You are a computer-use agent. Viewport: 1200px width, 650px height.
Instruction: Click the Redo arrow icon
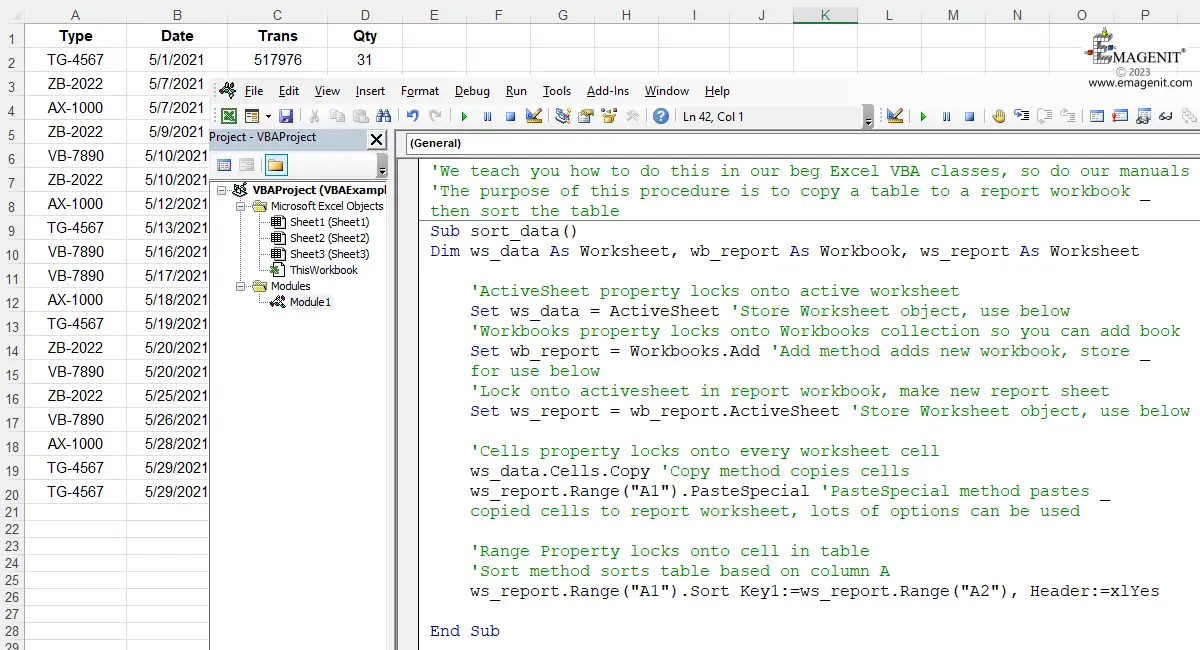(435, 116)
